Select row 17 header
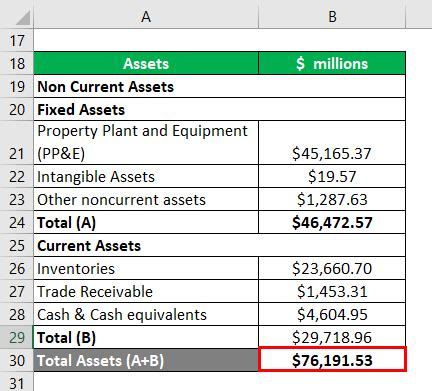The width and height of the screenshot is (432, 391). click(17, 40)
